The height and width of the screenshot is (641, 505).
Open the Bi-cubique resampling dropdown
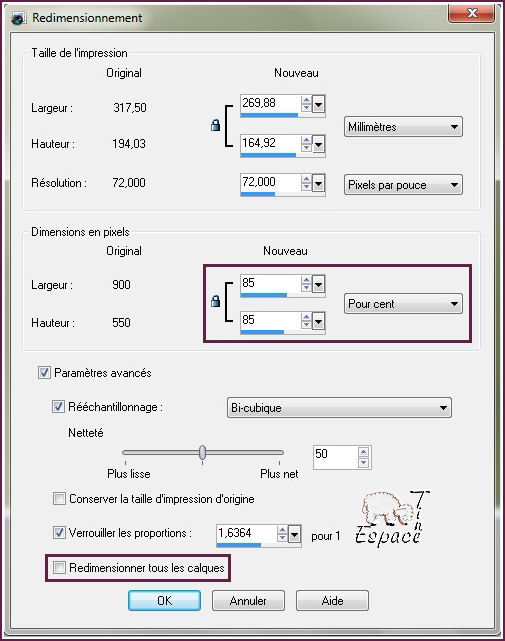[x=339, y=408]
